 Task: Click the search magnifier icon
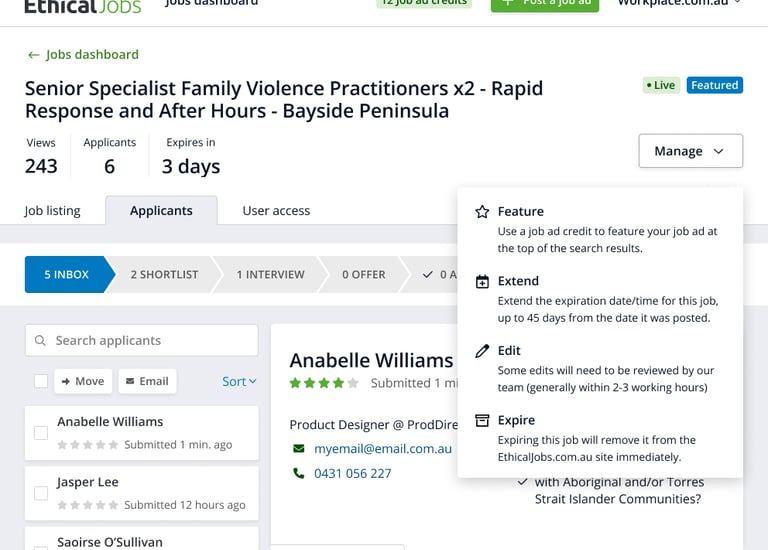[x=41, y=341]
